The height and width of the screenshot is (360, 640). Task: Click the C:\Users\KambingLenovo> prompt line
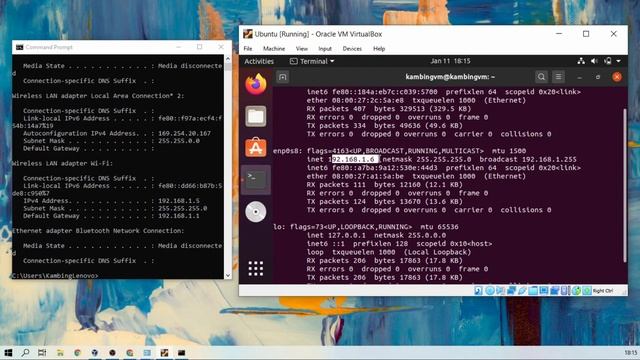click(x=55, y=276)
